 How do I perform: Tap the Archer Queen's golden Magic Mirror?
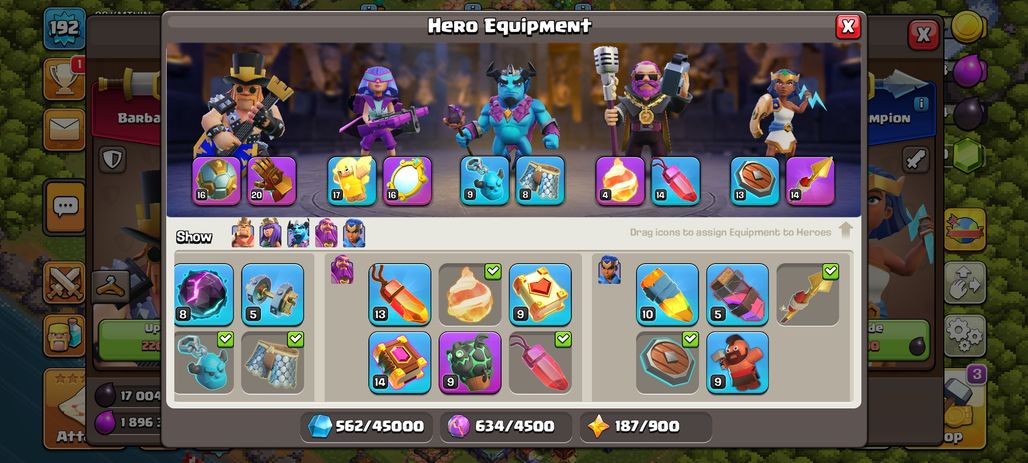[x=407, y=180]
